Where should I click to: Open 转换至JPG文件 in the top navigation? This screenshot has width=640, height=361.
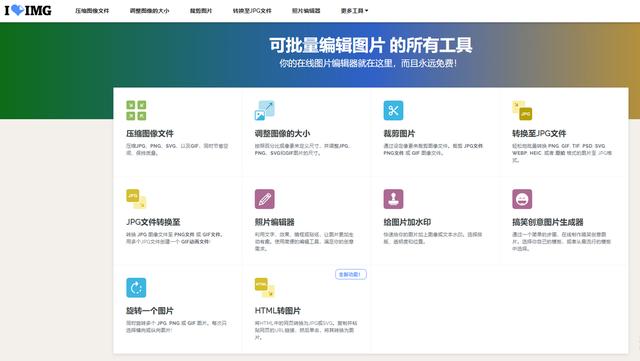252,11
